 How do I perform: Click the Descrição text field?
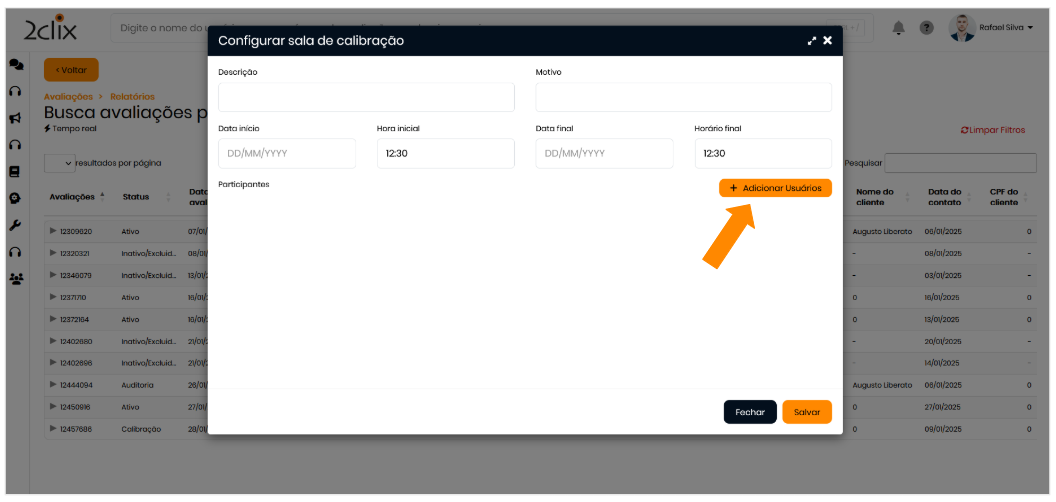(x=366, y=97)
